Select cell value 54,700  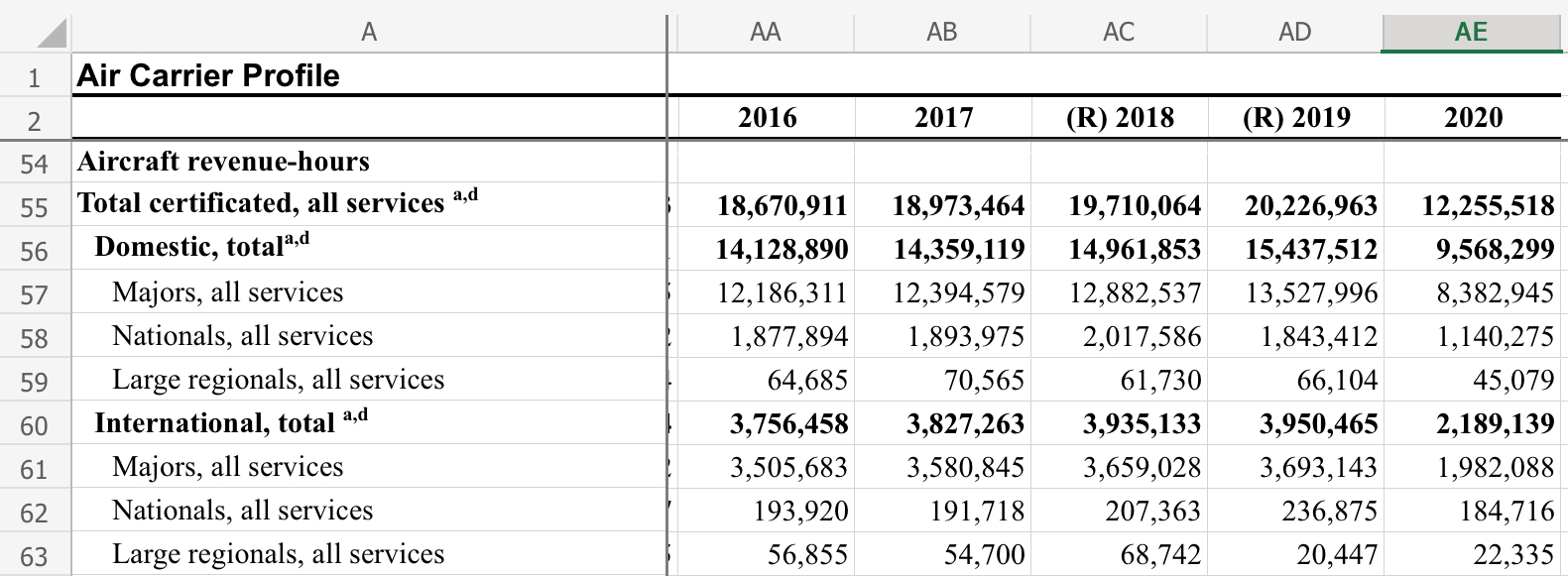pos(942,554)
